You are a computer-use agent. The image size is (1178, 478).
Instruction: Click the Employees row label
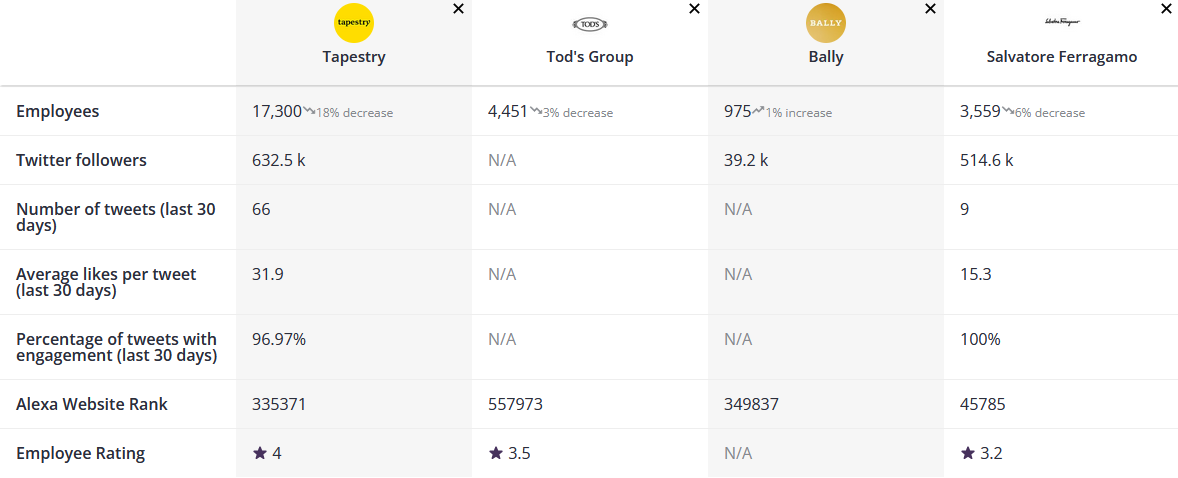(x=58, y=111)
